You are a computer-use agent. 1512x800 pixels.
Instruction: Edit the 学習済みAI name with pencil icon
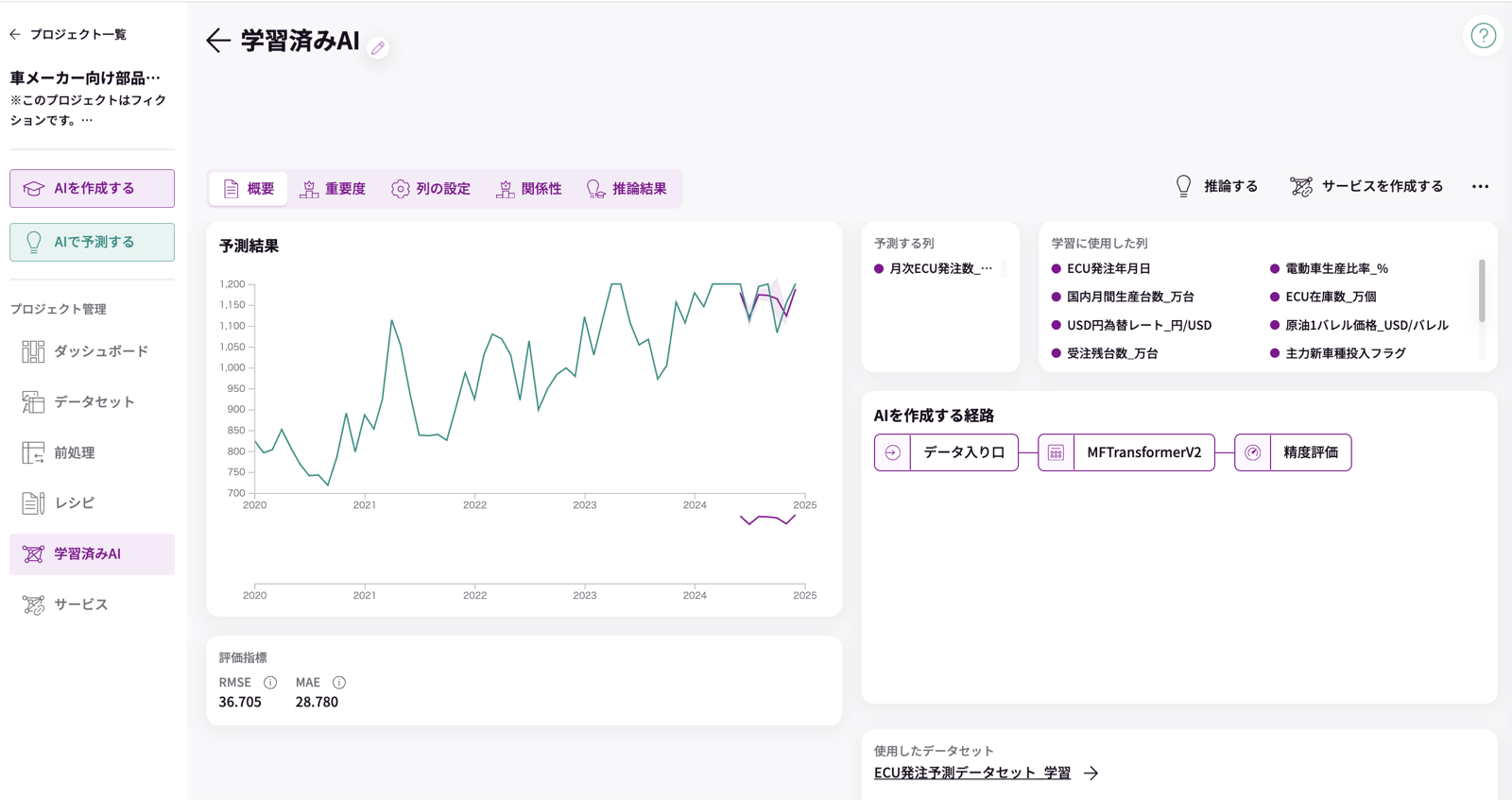378,47
